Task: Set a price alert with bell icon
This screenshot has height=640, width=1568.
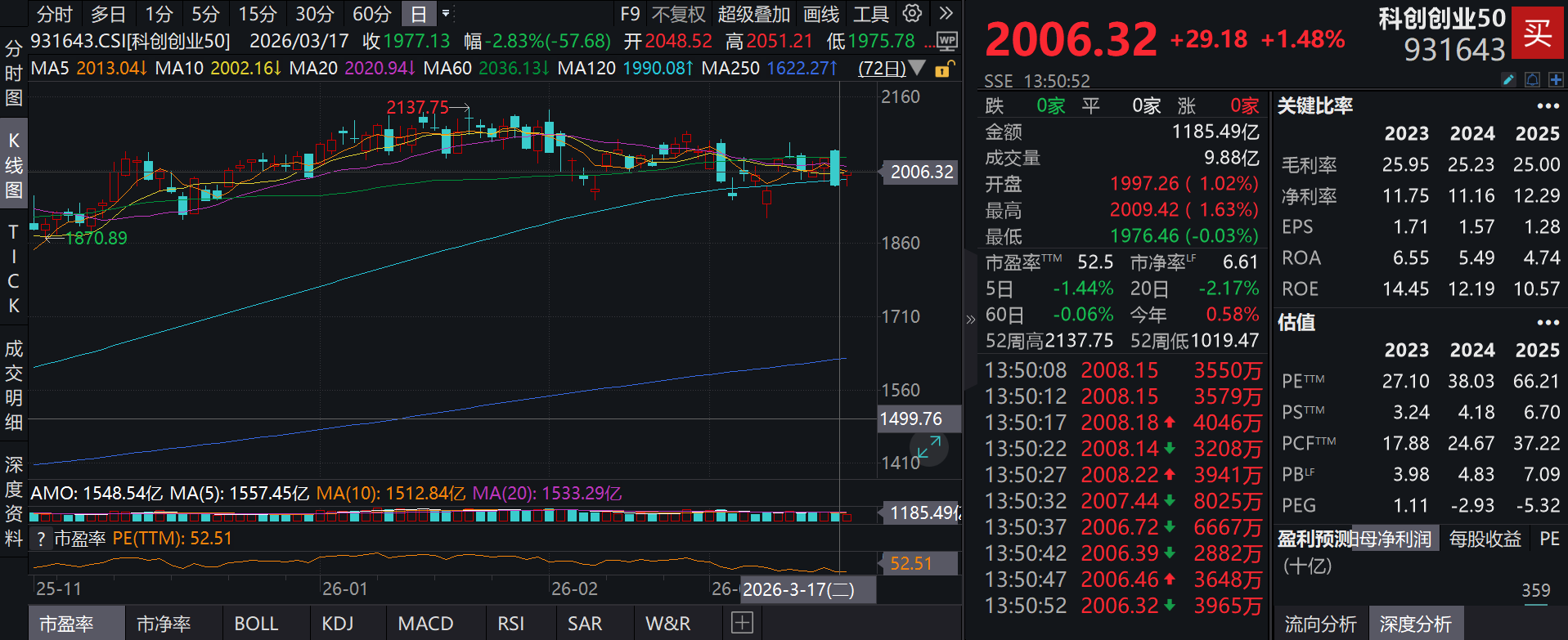Action: tap(1533, 79)
